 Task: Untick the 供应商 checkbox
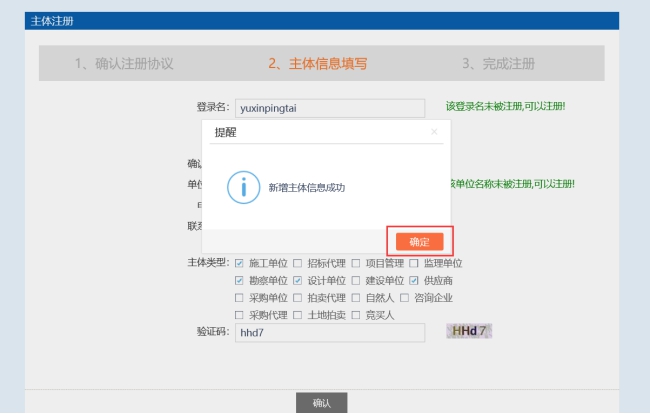[414, 280]
